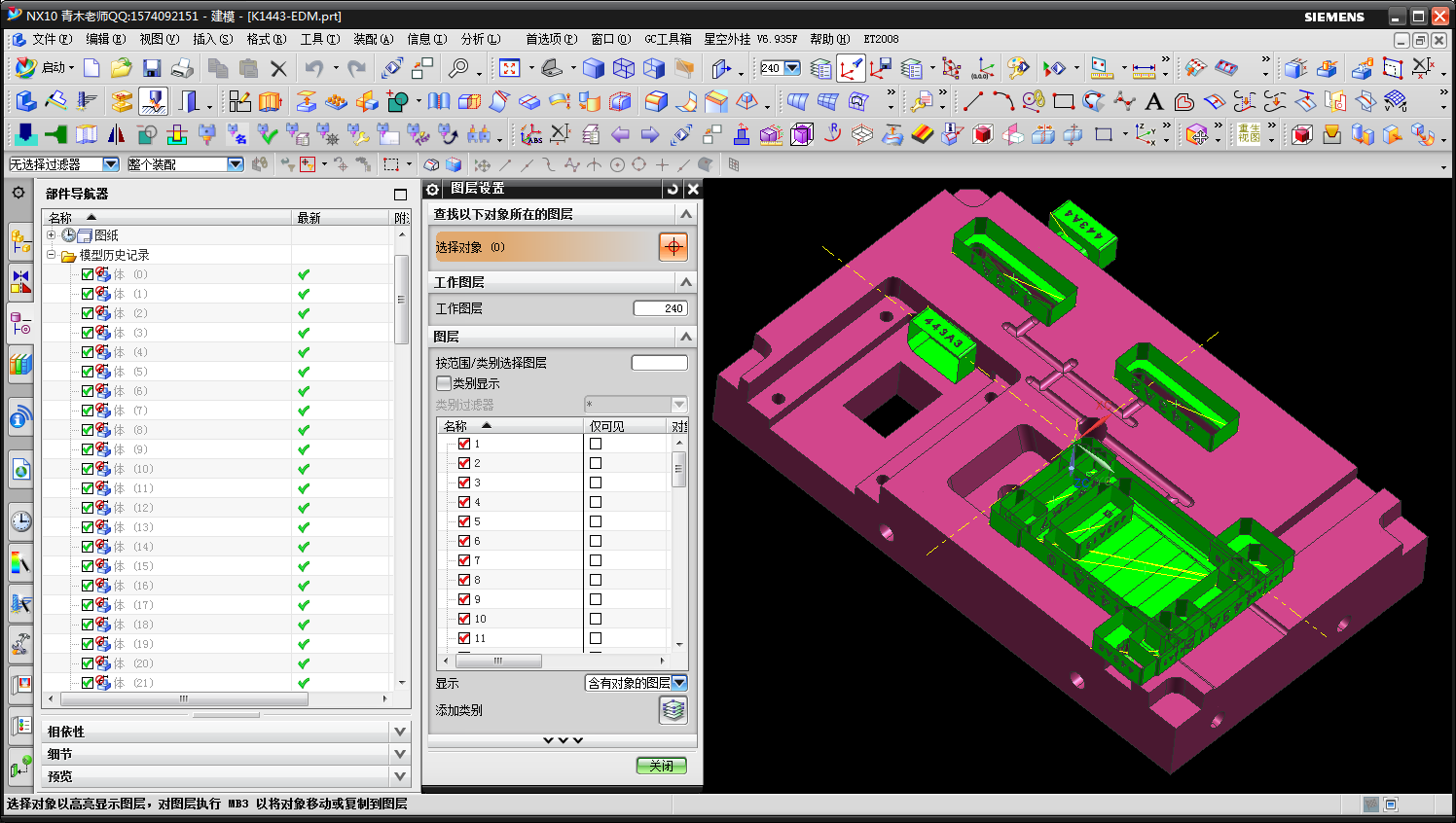Viewport: 1456px width, 823px height.
Task: Select the Rectangle sketch tool
Action: coord(1064,101)
